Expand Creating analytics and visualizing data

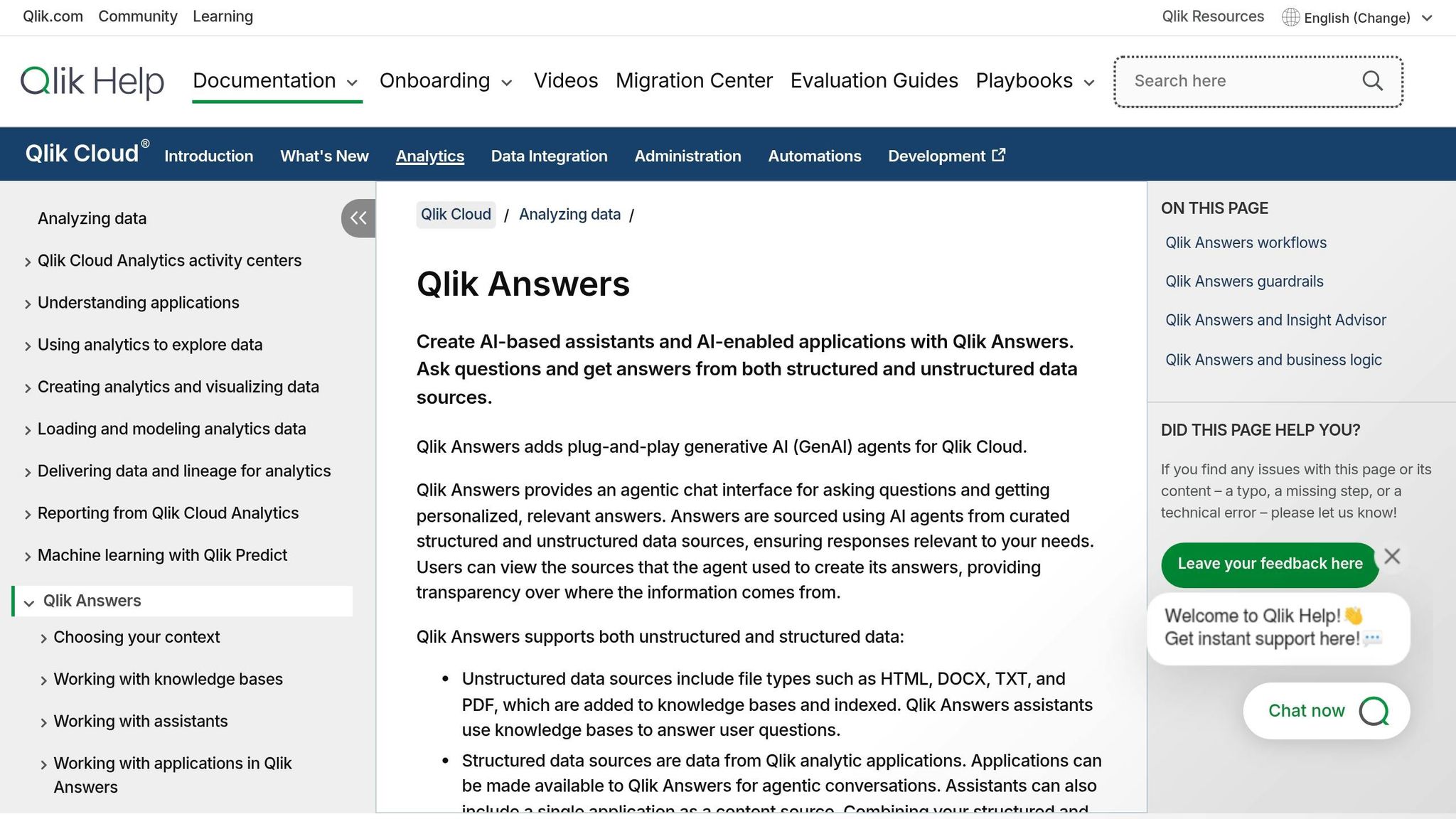coord(28,387)
